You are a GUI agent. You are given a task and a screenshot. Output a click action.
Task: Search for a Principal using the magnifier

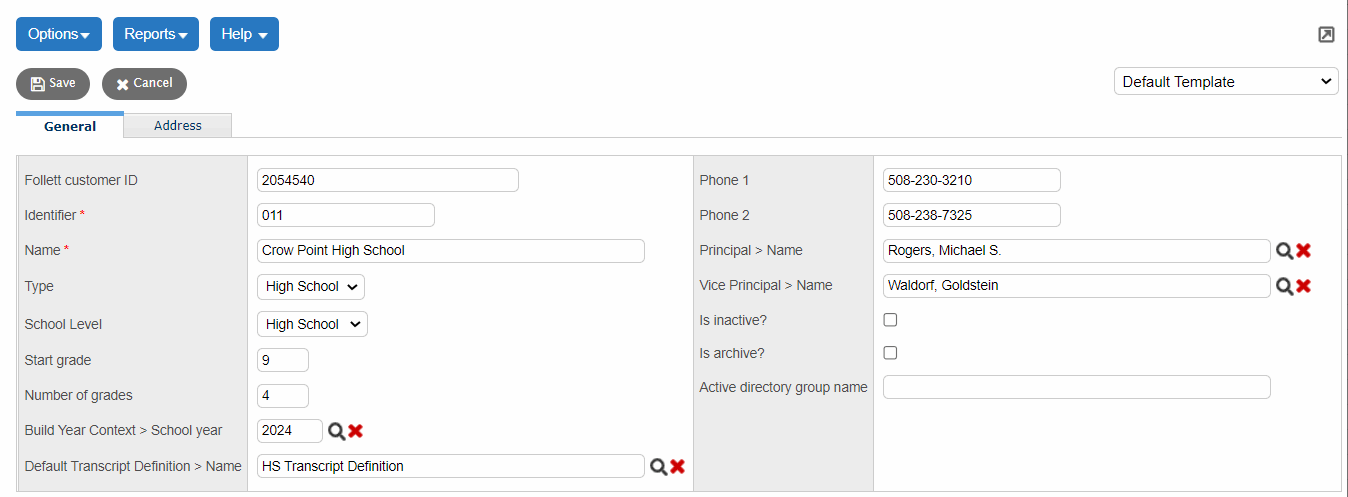(x=1284, y=251)
